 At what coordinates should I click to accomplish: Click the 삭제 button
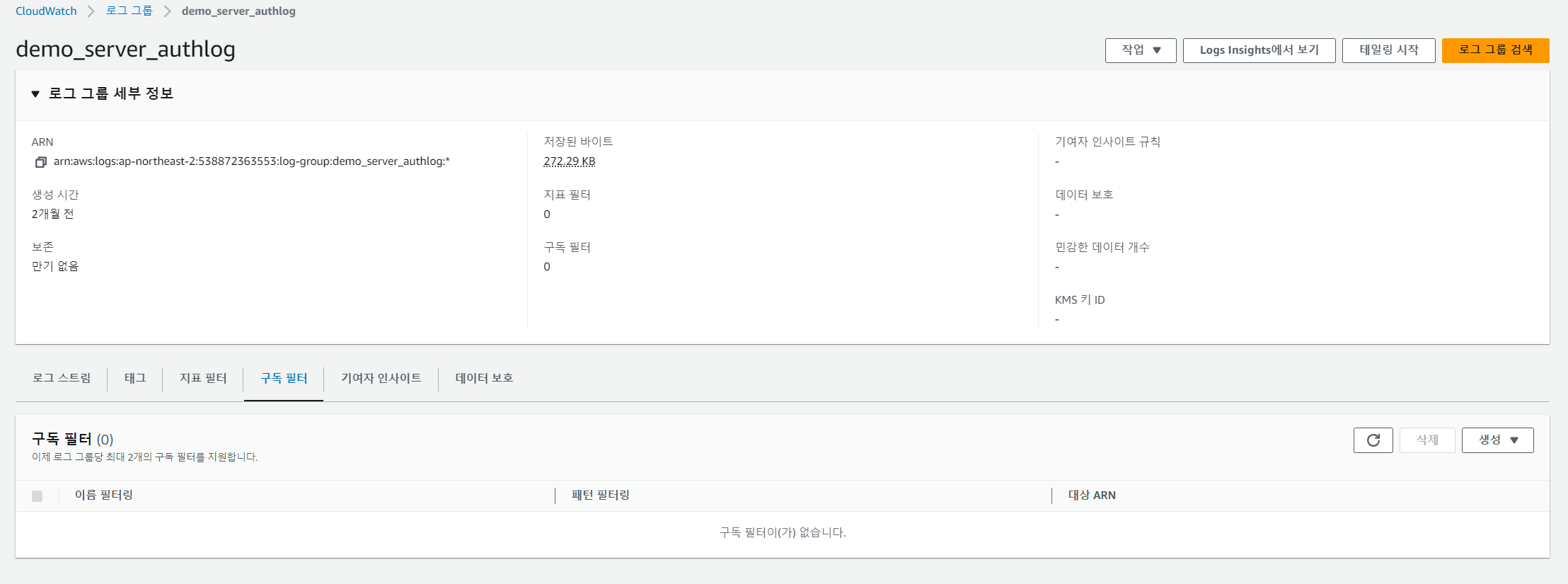(1427, 440)
